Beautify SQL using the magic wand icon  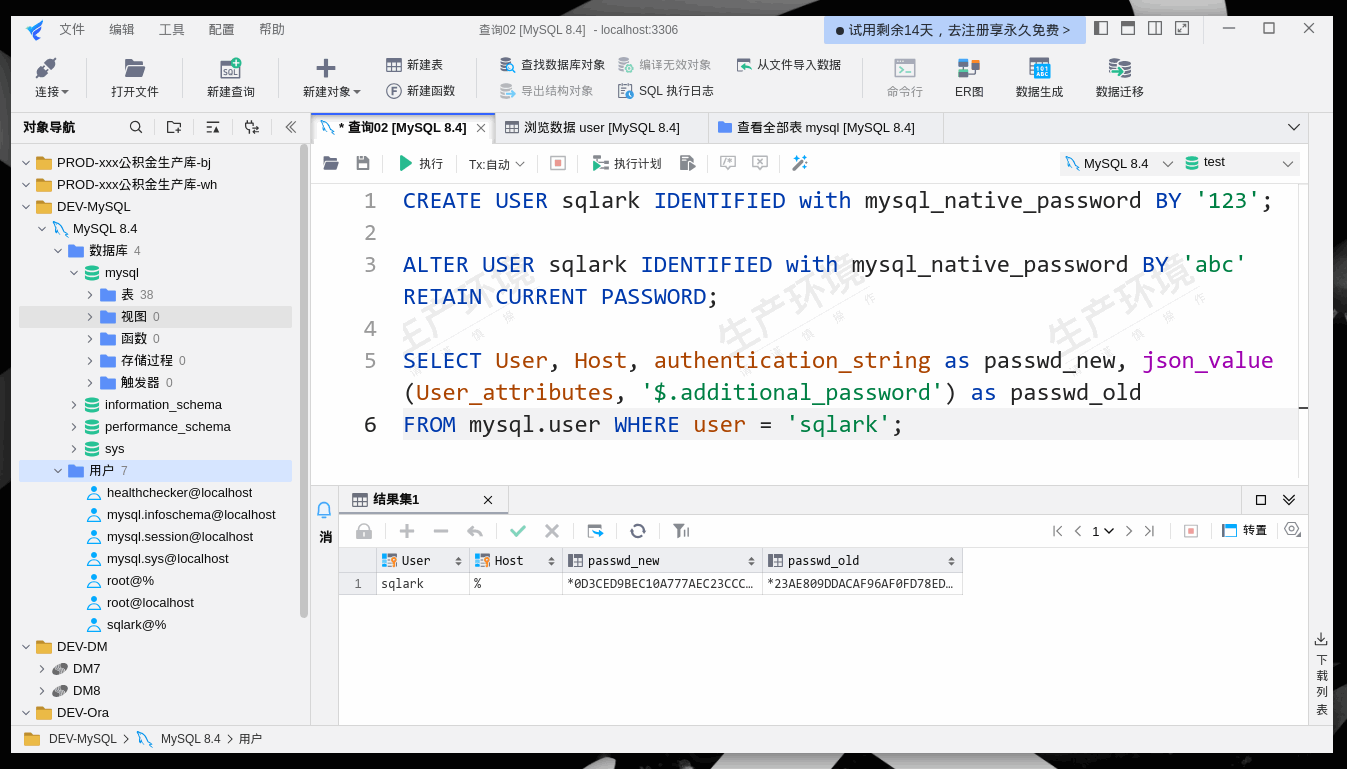coord(799,163)
